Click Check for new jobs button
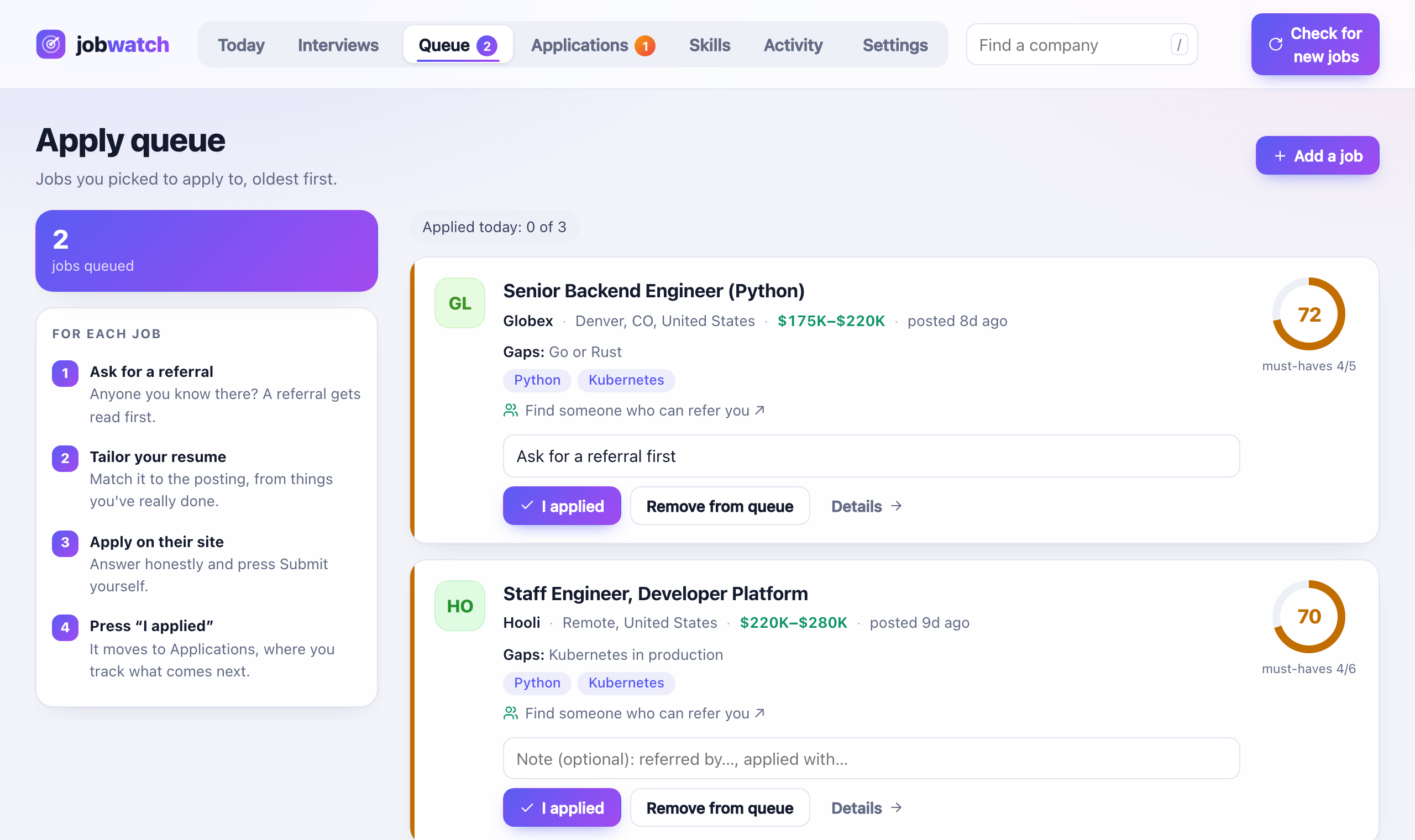 (1315, 44)
